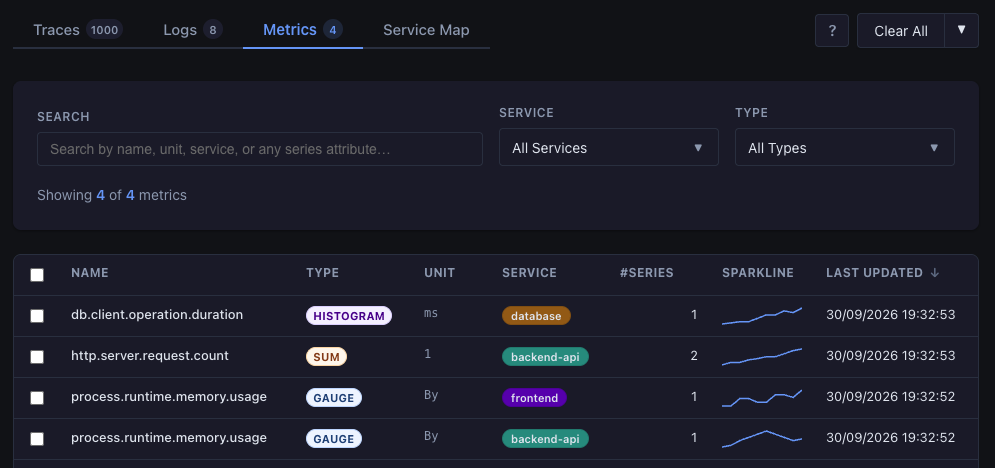Open the Service Map tab
This screenshot has width=995, height=468.
[x=426, y=30]
